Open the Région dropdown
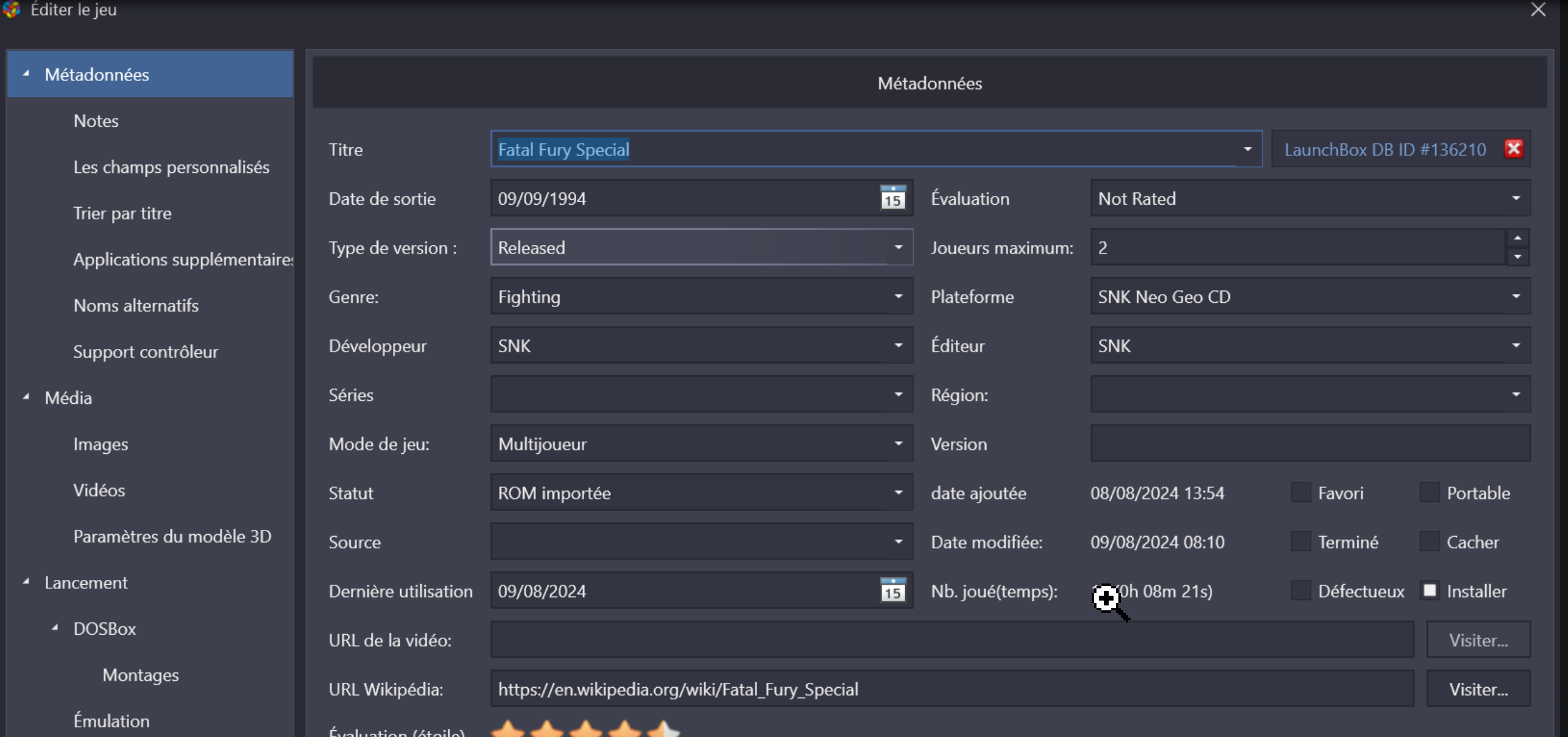 pos(1516,395)
